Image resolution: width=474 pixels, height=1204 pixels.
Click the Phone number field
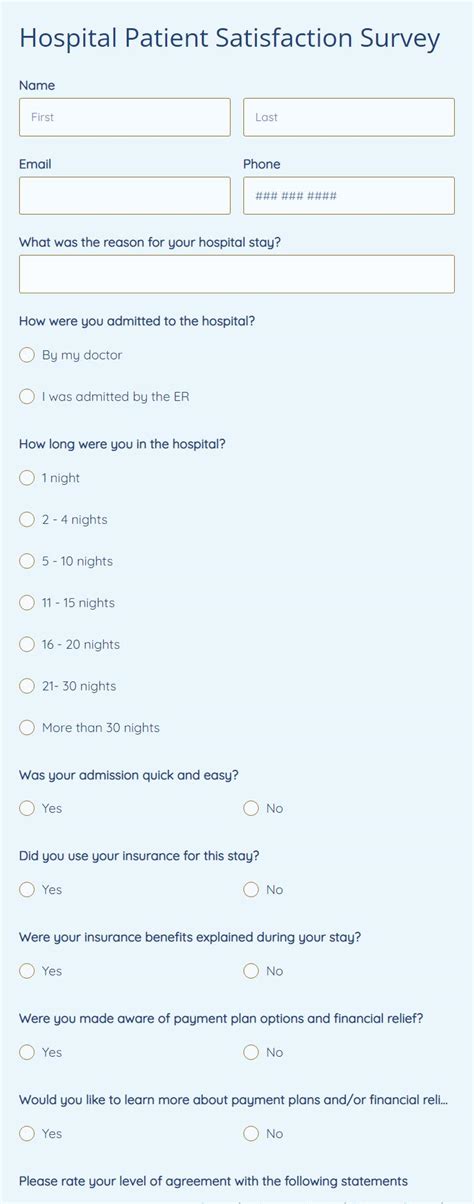tap(349, 196)
